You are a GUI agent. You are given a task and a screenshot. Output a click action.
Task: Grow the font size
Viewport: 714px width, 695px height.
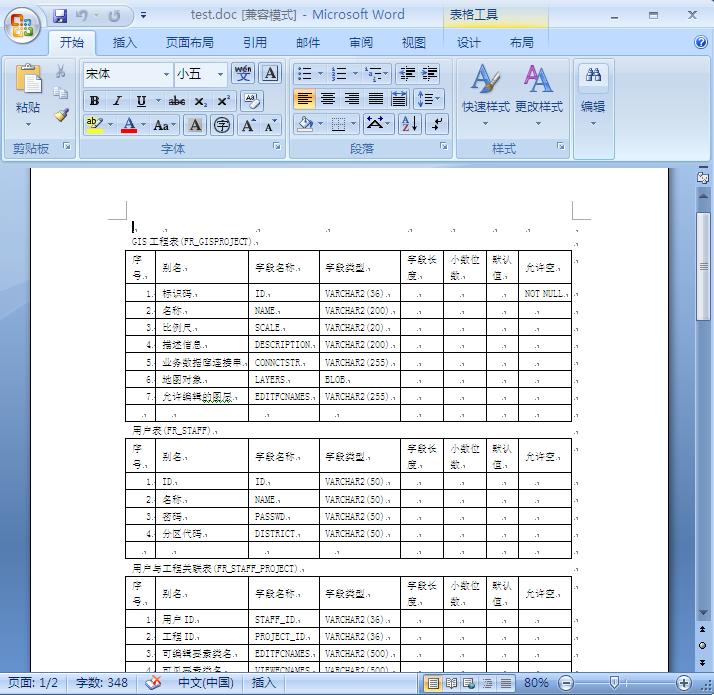(x=249, y=125)
